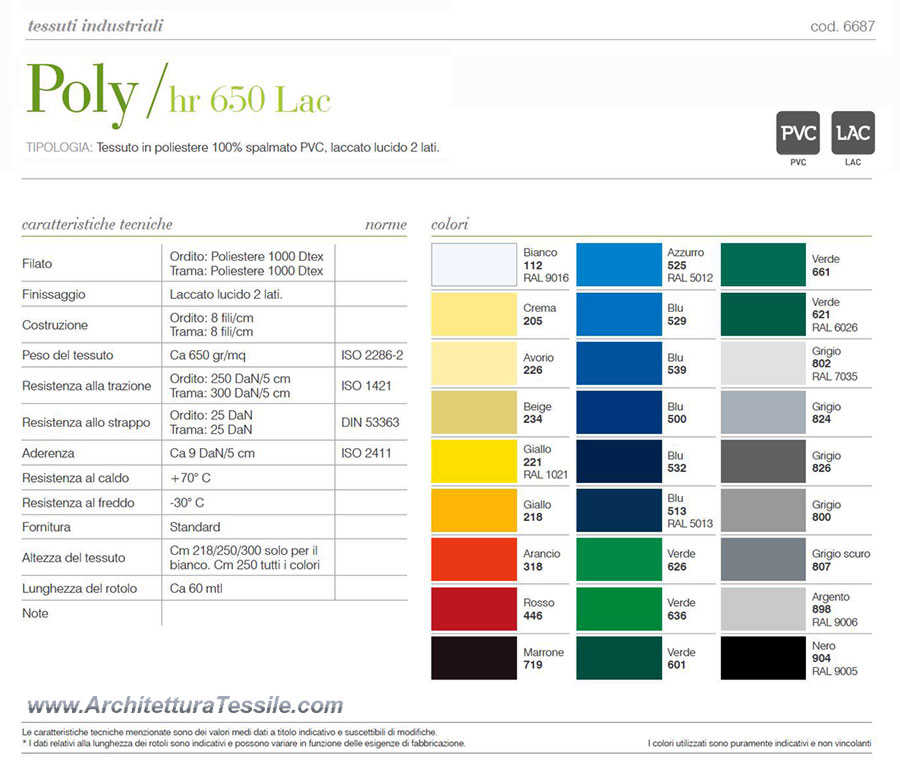Select the Beige 234 swatch

pos(474,412)
